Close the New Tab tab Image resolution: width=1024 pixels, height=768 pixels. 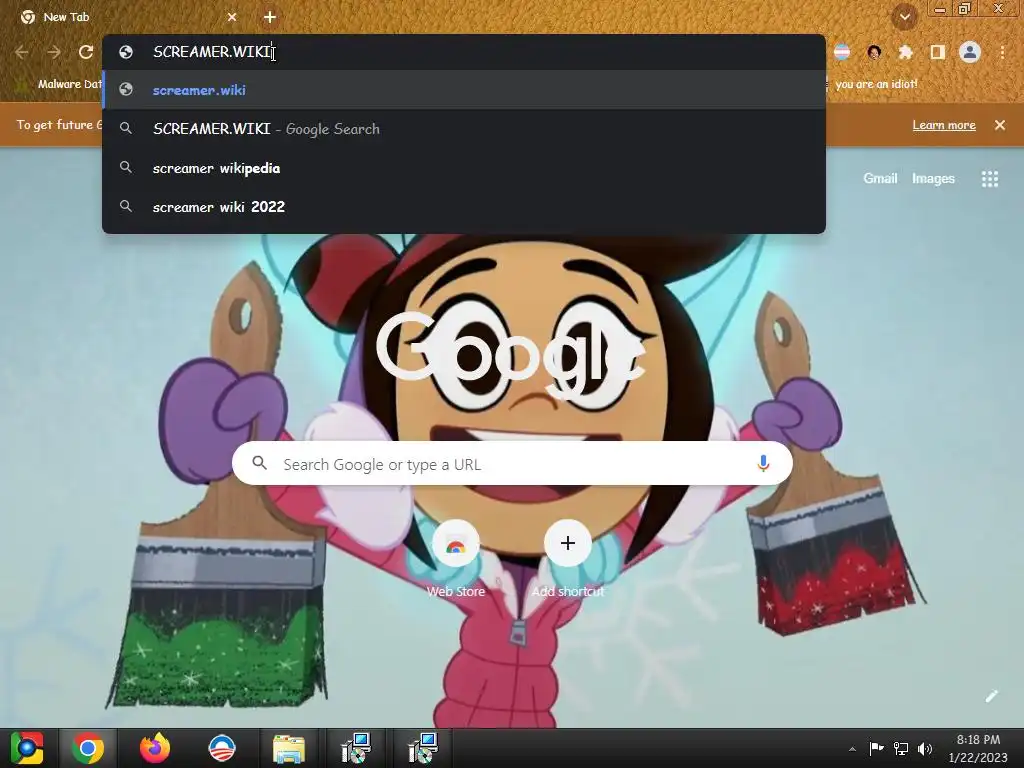point(232,17)
